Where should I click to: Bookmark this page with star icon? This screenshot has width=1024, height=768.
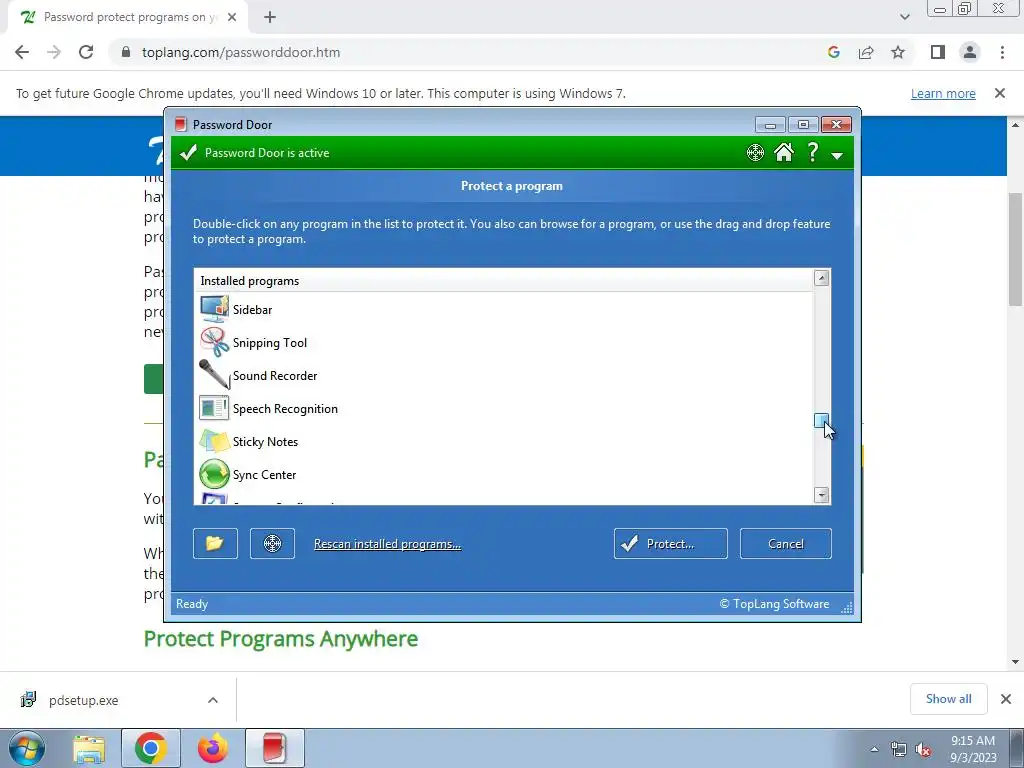pos(898,52)
